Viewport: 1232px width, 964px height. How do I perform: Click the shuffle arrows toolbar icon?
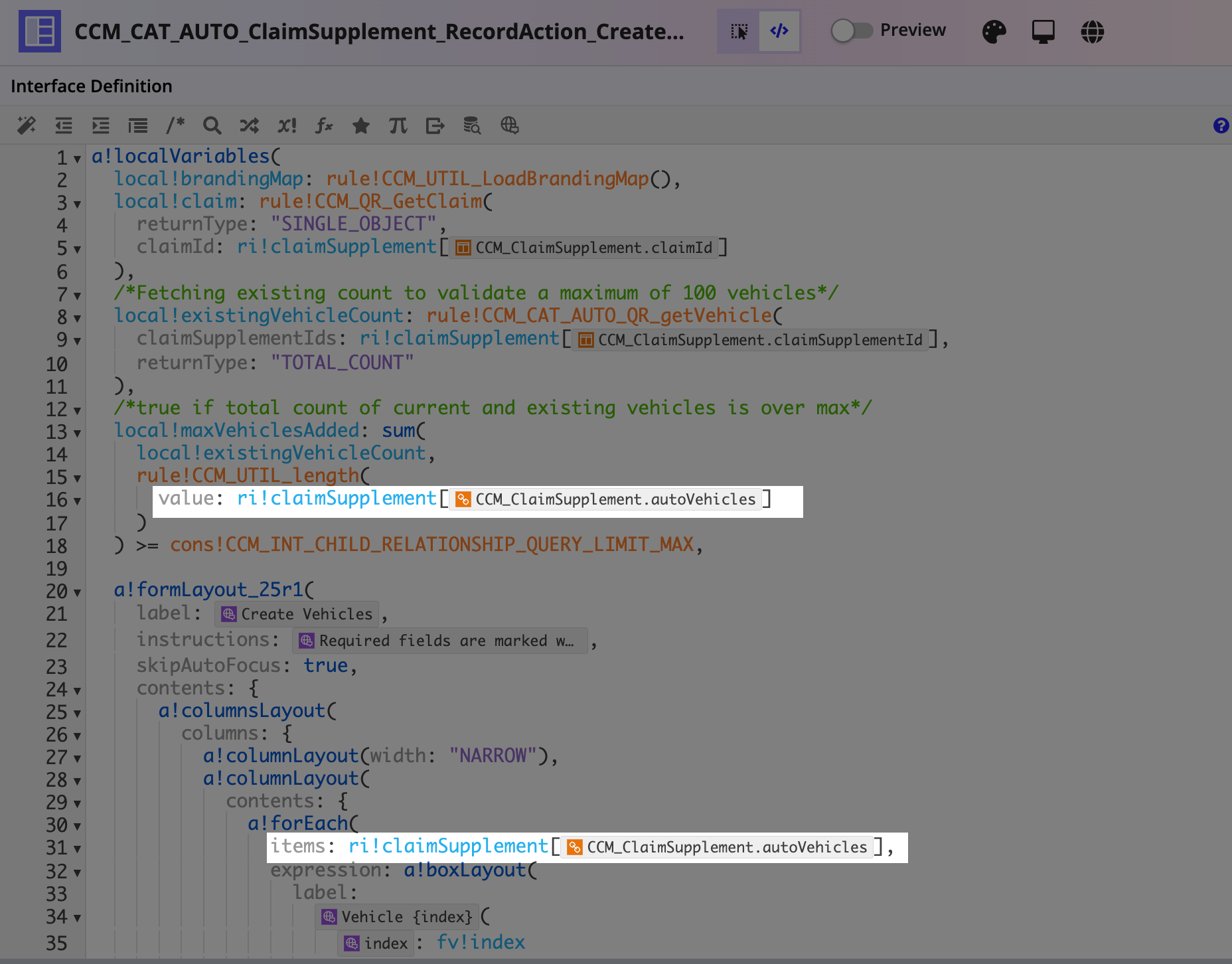(x=250, y=125)
